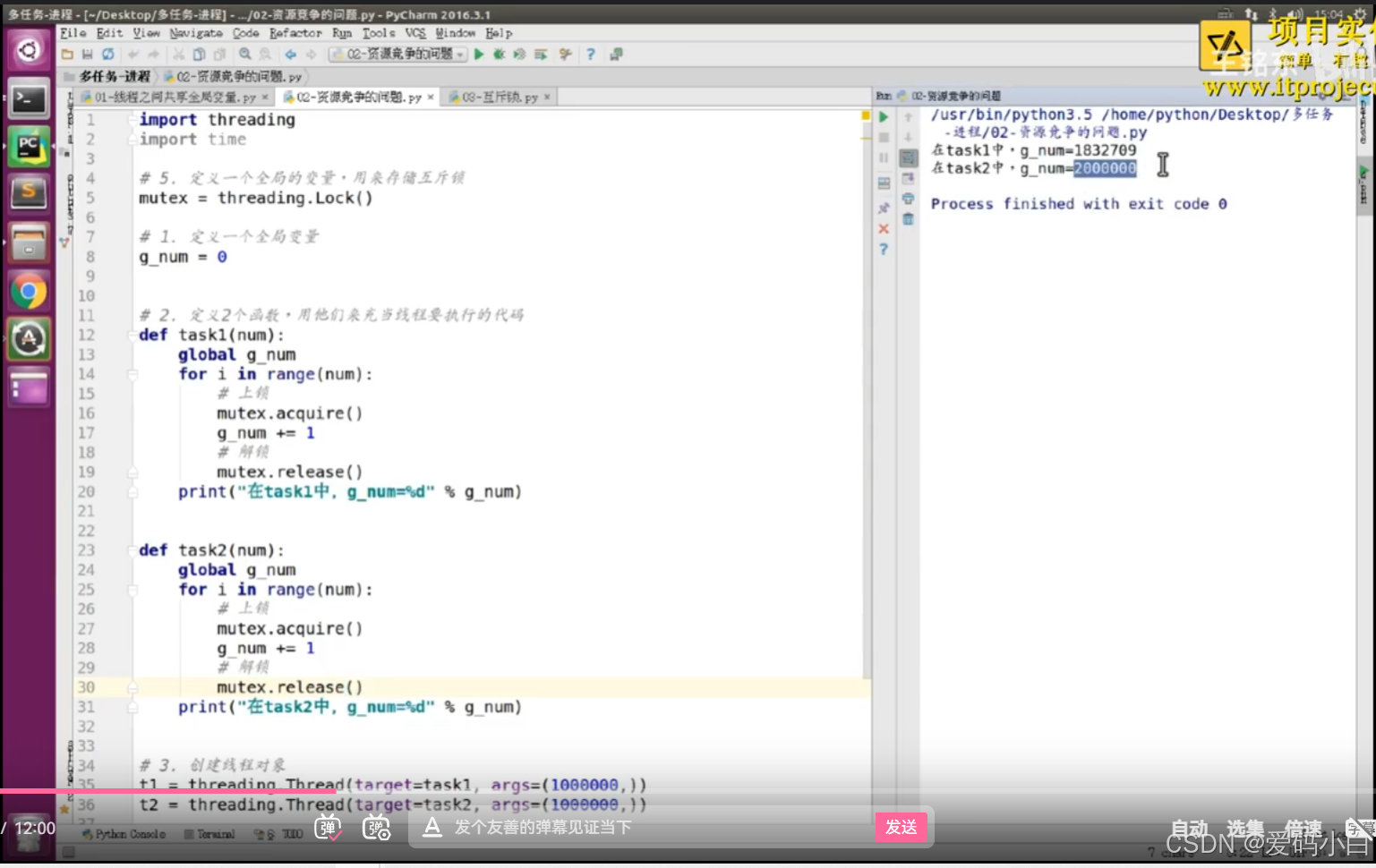Open Sublime Text from the Ubuntu dock
Screen dimensions: 1376x868
[29, 194]
